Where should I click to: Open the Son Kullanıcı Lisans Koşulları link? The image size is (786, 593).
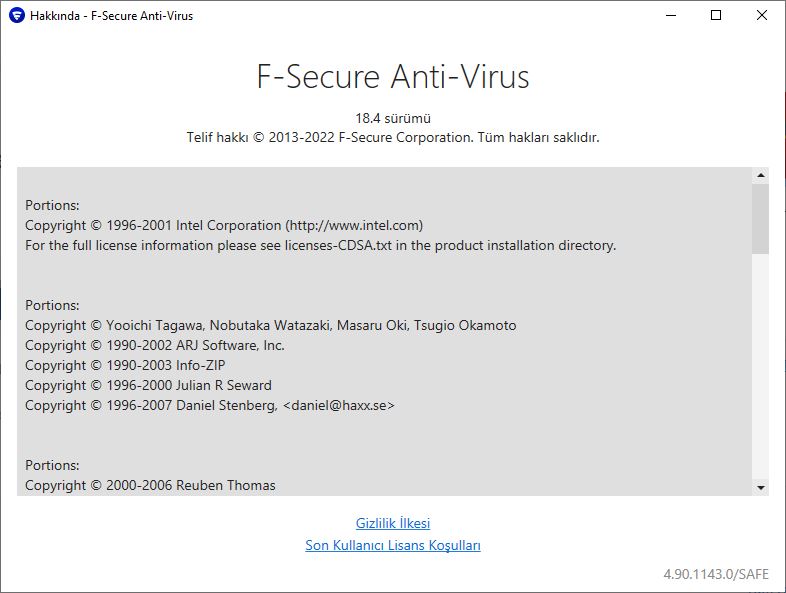(393, 545)
